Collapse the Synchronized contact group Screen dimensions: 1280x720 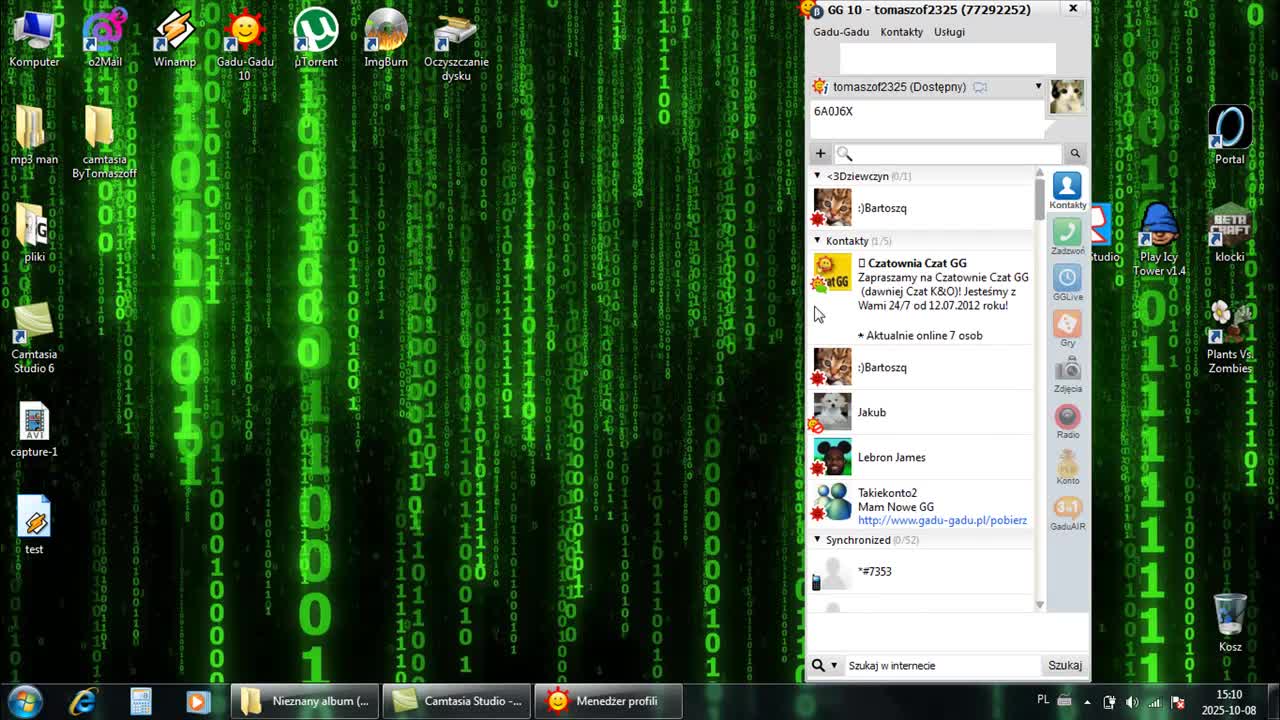tap(817, 540)
